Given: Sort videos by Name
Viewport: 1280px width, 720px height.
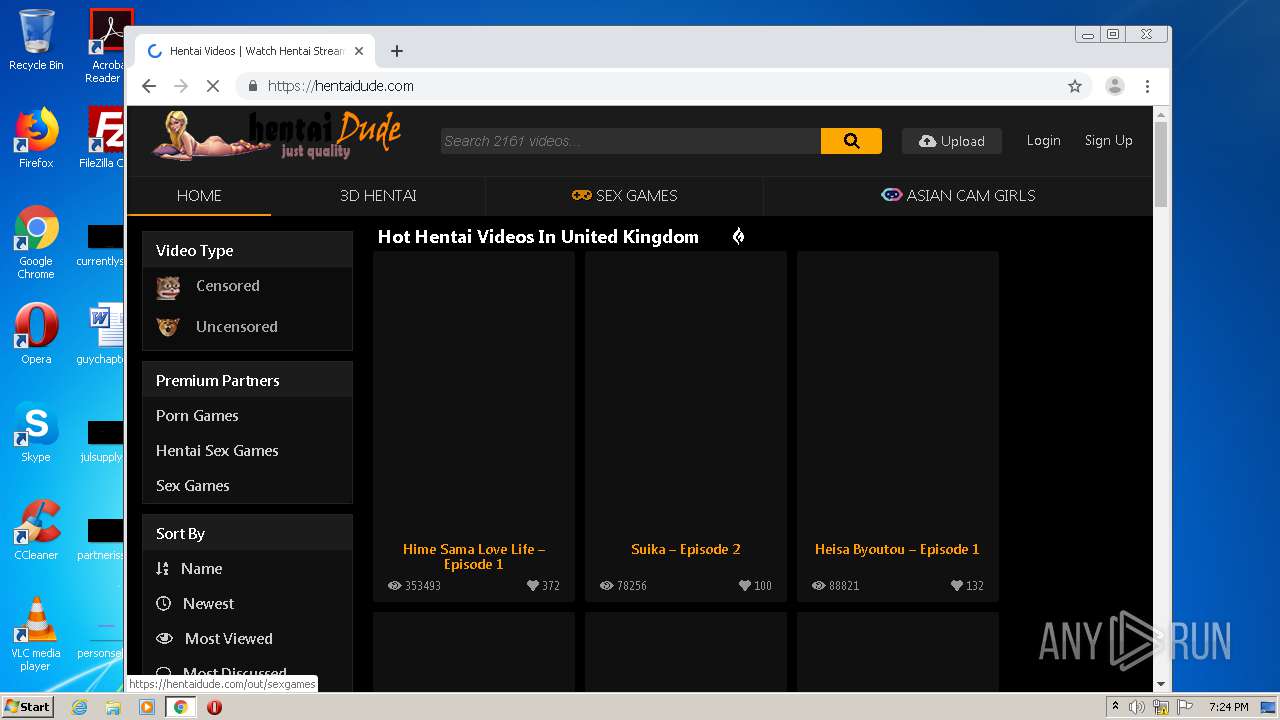Looking at the screenshot, I should click(201, 568).
